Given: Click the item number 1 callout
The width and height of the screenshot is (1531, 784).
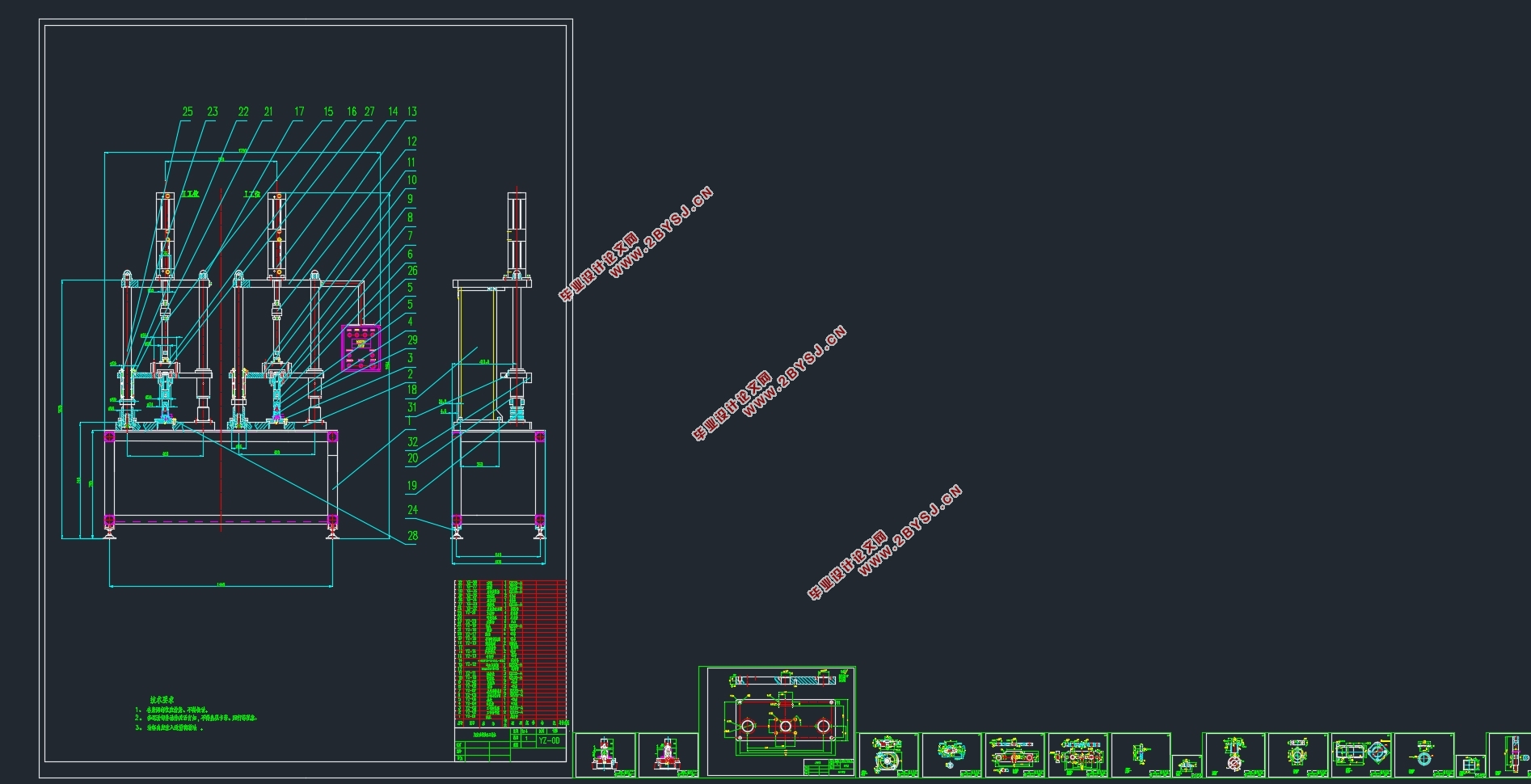Looking at the screenshot, I should 409,421.
